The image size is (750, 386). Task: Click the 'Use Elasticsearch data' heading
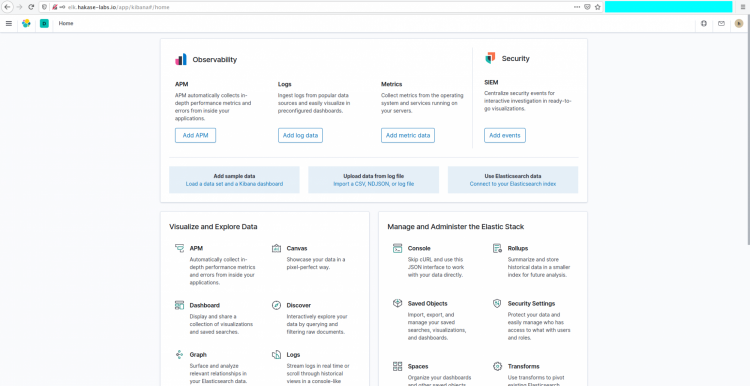click(513, 176)
